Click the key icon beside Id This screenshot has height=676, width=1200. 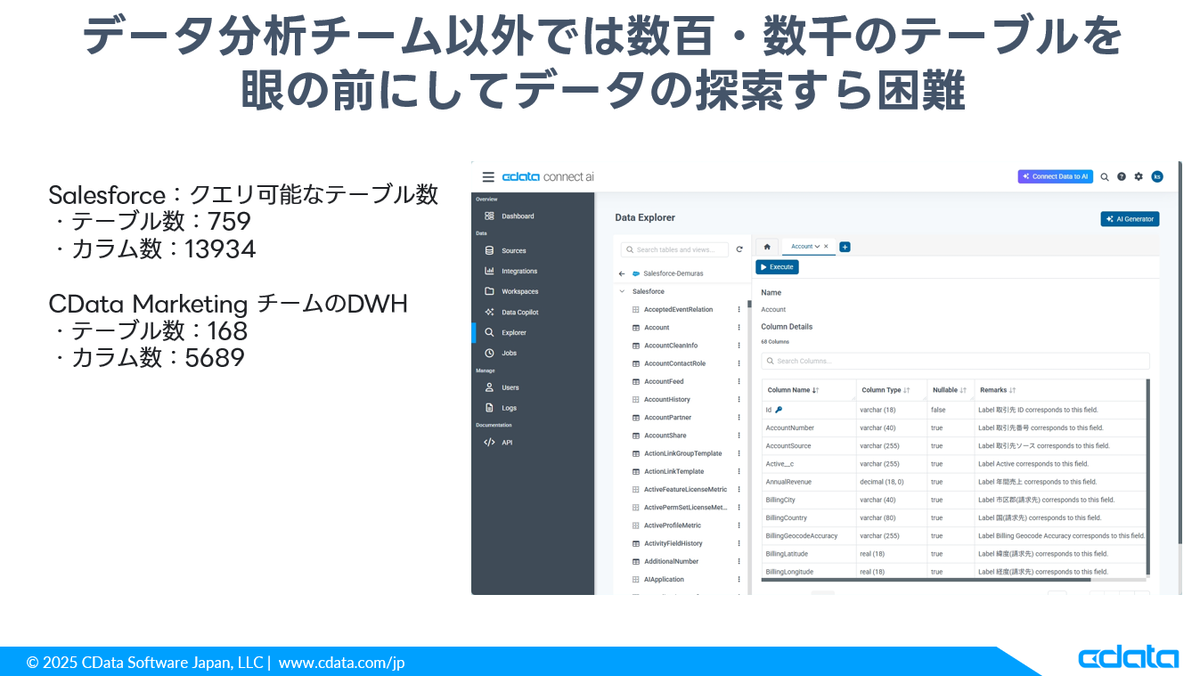point(779,409)
